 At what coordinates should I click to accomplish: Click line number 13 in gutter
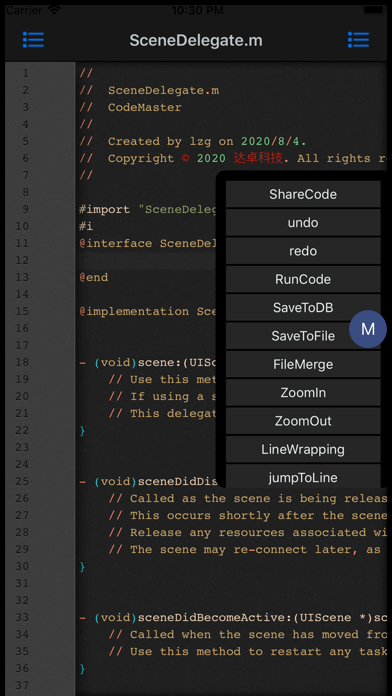point(22,277)
